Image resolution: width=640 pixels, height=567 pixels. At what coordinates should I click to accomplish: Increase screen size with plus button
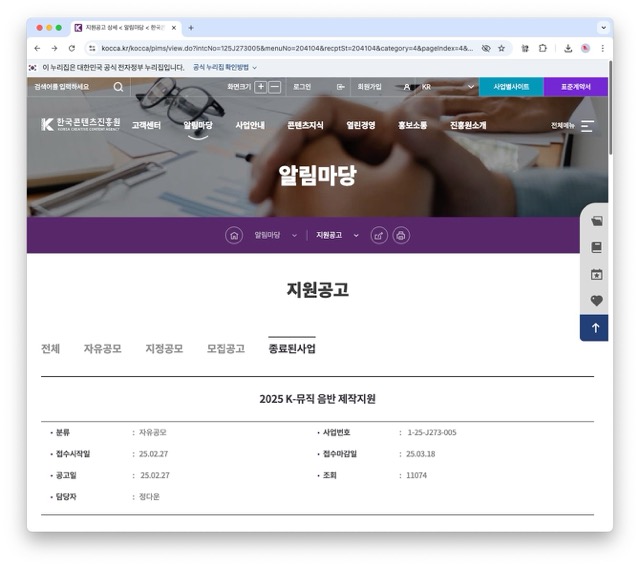point(260,87)
